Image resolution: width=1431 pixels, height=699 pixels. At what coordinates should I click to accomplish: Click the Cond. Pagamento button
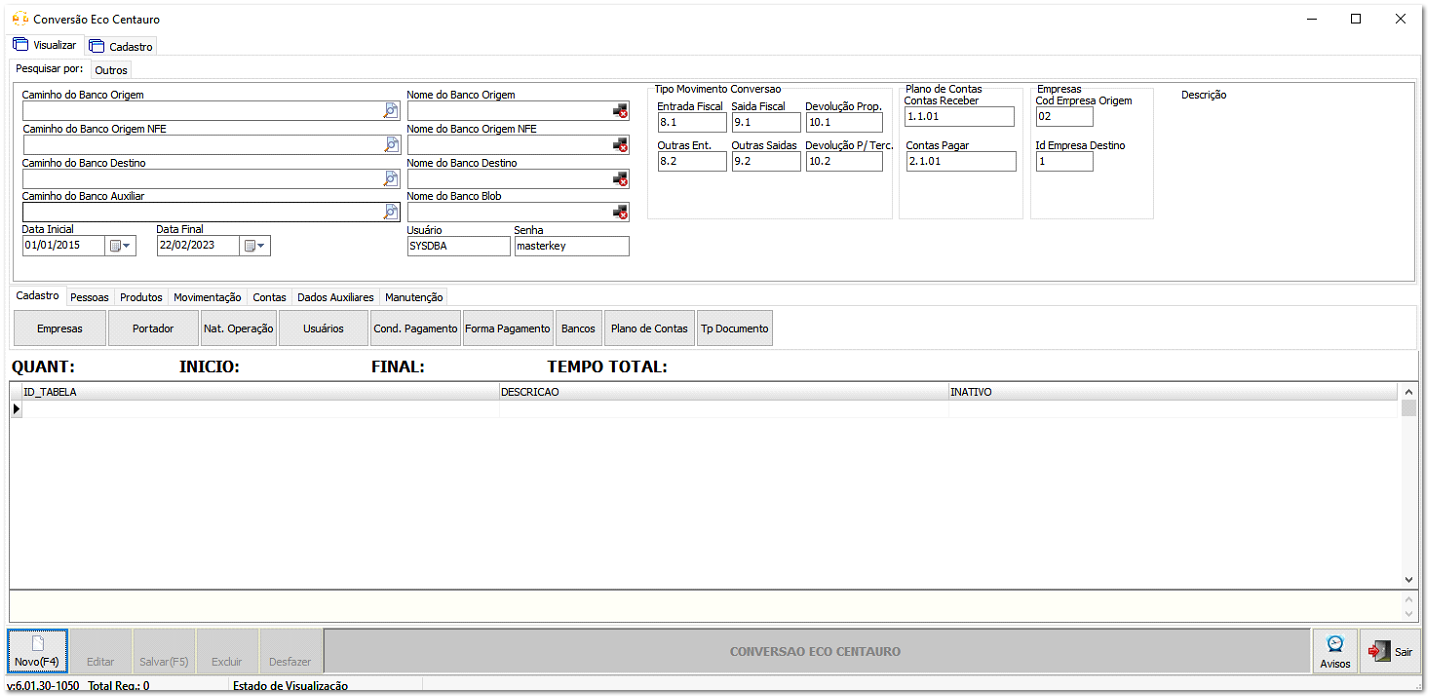[415, 328]
